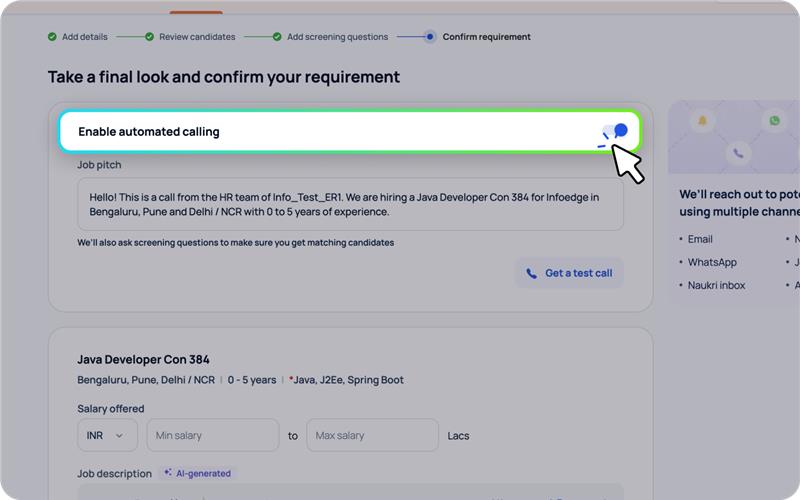Viewport: 800px width, 500px height.
Task: Click the WhatsApp icon in side panel
Action: [x=774, y=120]
